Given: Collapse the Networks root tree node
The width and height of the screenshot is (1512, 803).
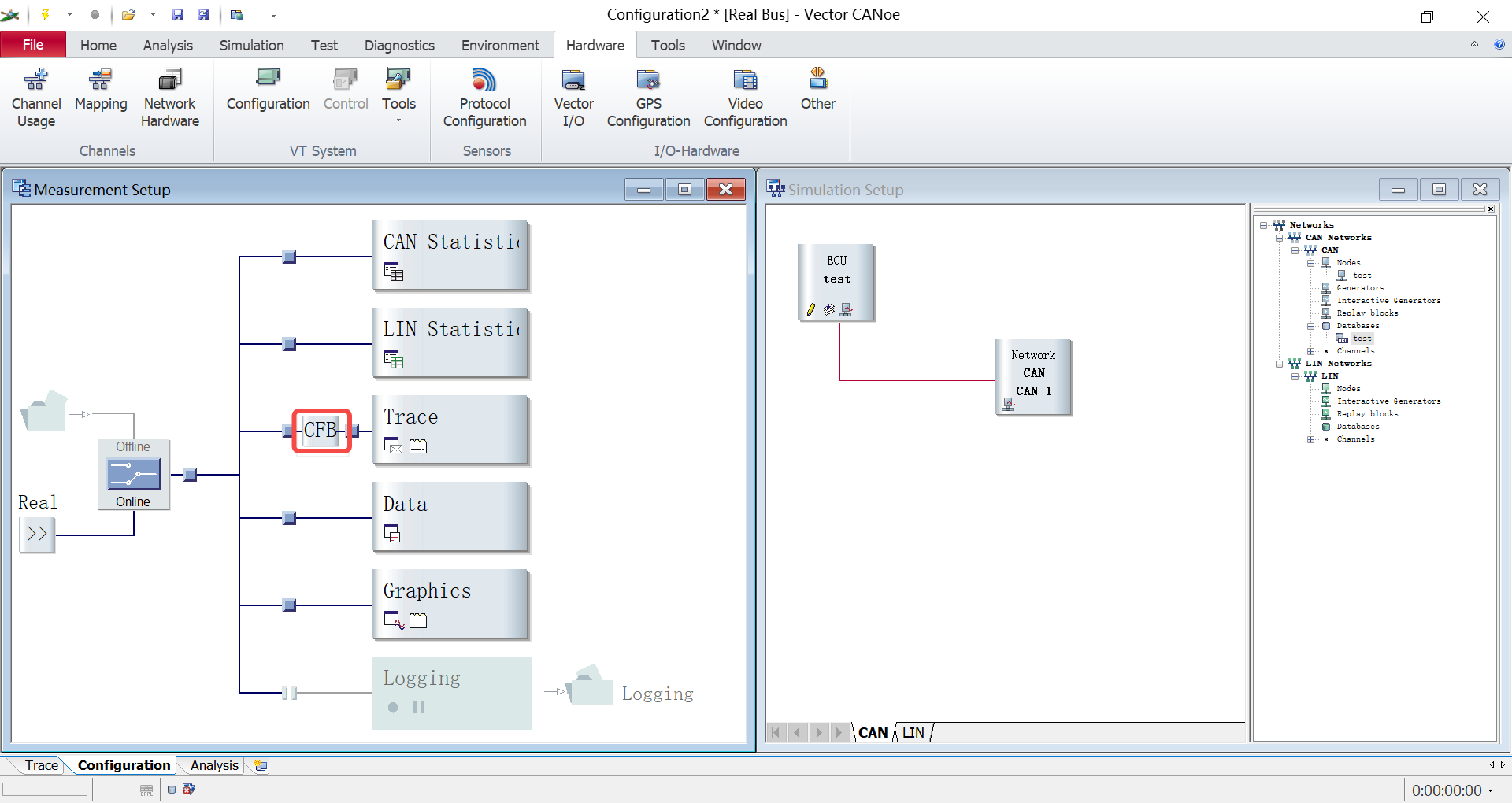Looking at the screenshot, I should click(x=1264, y=225).
